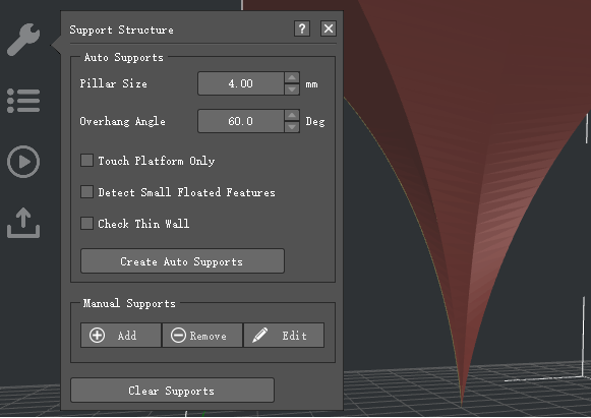Increase Pillar Size with up arrow
Image resolution: width=591 pixels, height=418 pixels.
tap(292, 77)
